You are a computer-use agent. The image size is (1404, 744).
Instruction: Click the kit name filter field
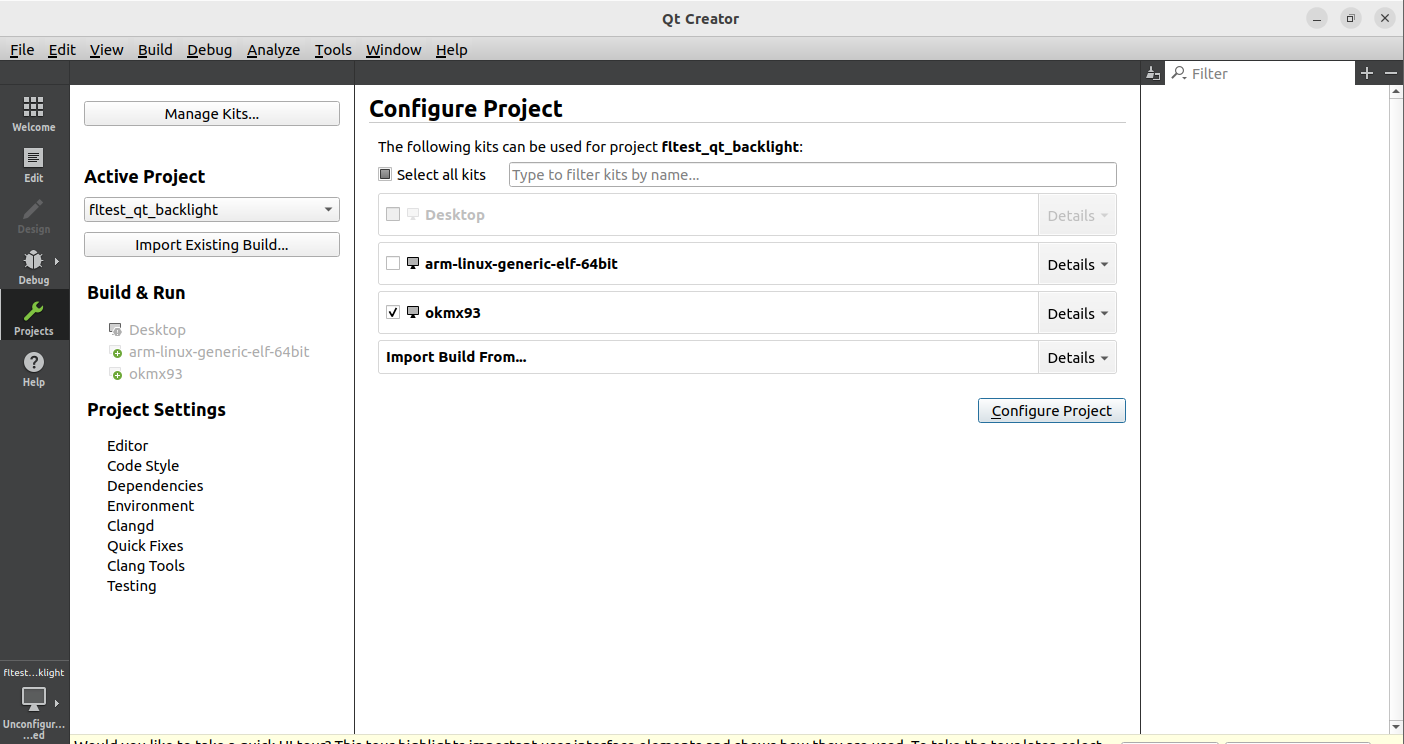[812, 175]
